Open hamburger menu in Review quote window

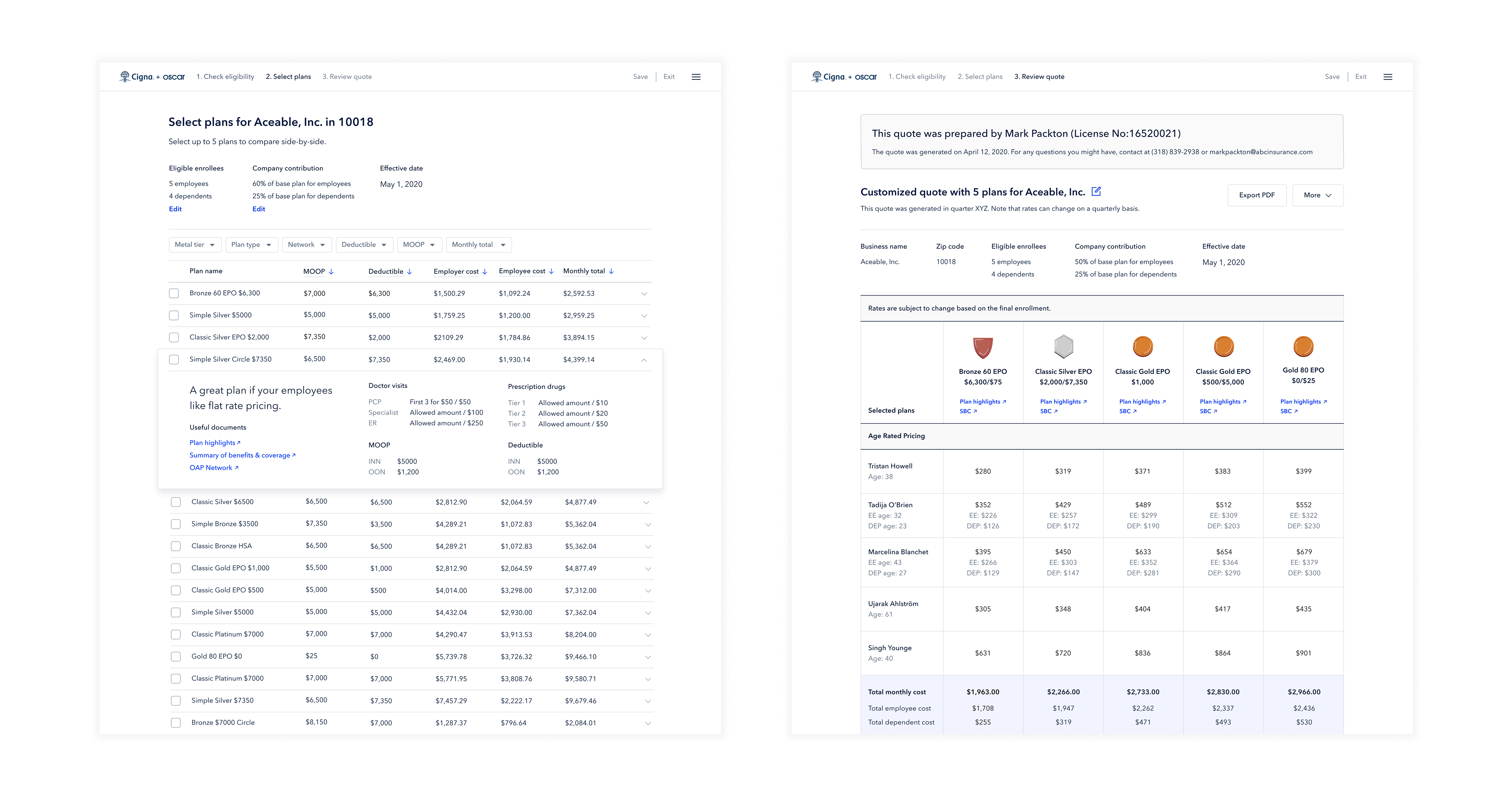(x=1387, y=77)
